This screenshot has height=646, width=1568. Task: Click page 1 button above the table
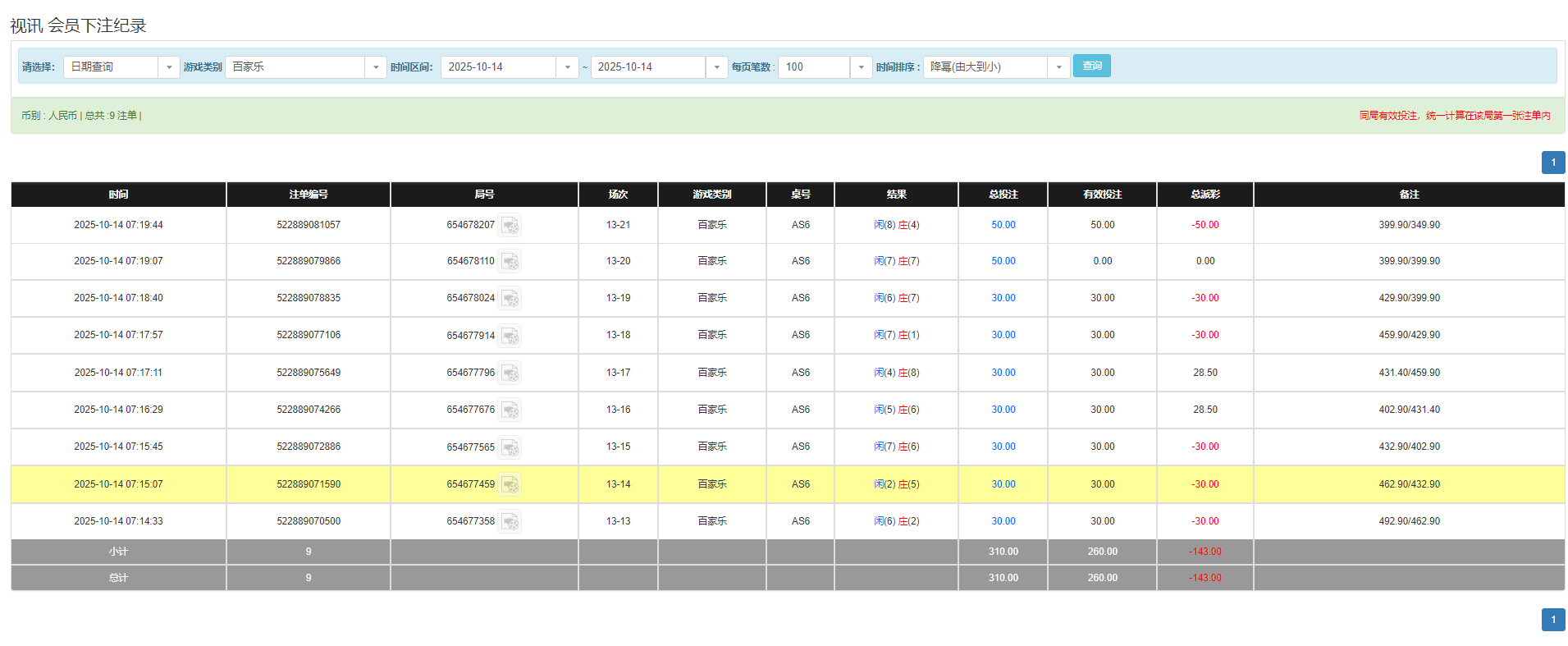pyautogui.click(x=1552, y=163)
